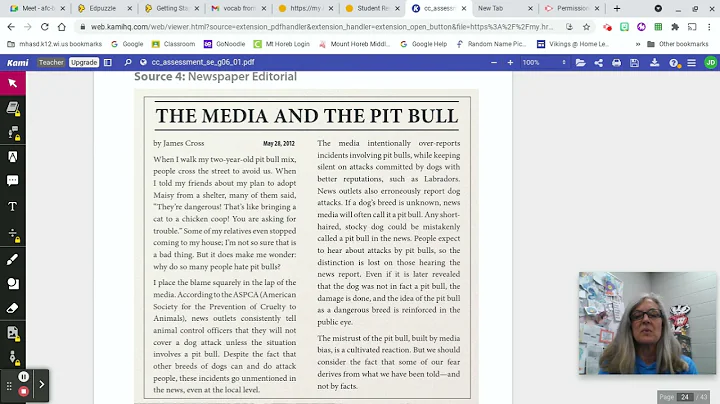
Task: Open the Read Aloud tool in sidebar
Action: 12,133
